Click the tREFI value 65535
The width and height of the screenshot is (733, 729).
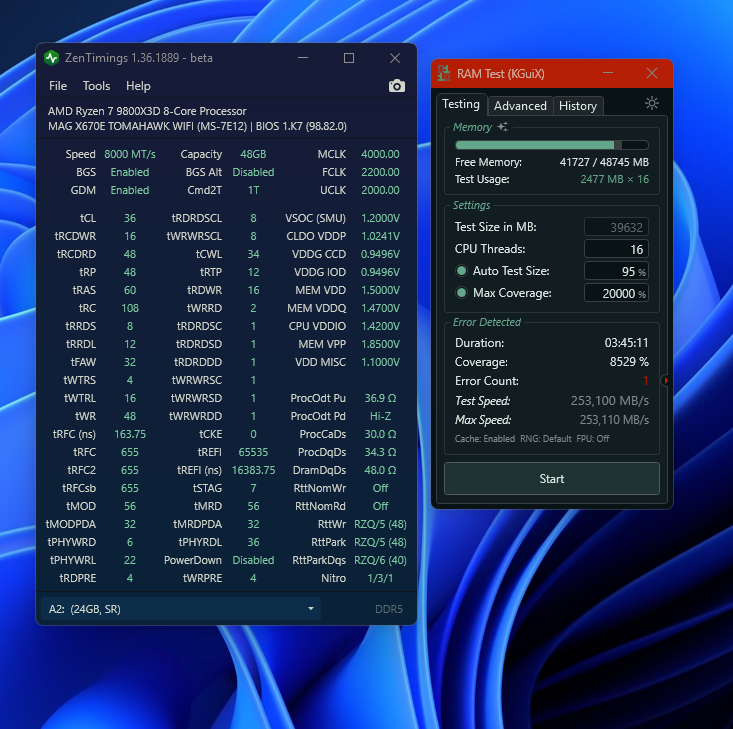pos(253,452)
